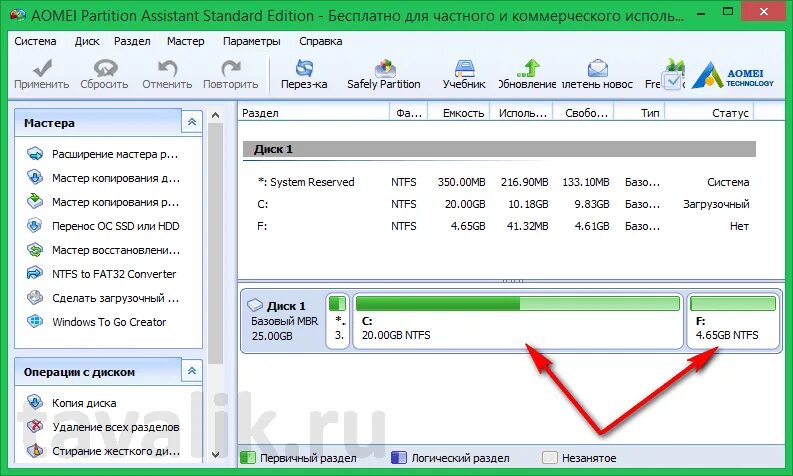The width and height of the screenshot is (793, 476).
Task: Sort by the Статус column header
Action: [709, 113]
